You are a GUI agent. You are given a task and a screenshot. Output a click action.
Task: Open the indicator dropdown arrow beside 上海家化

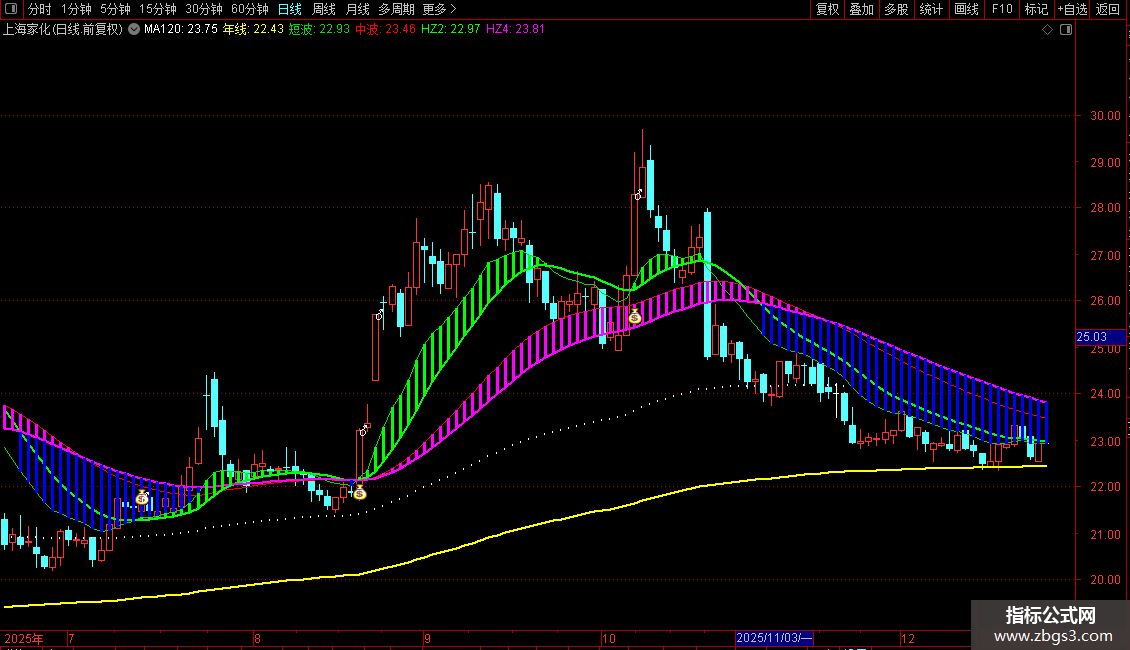(134, 30)
